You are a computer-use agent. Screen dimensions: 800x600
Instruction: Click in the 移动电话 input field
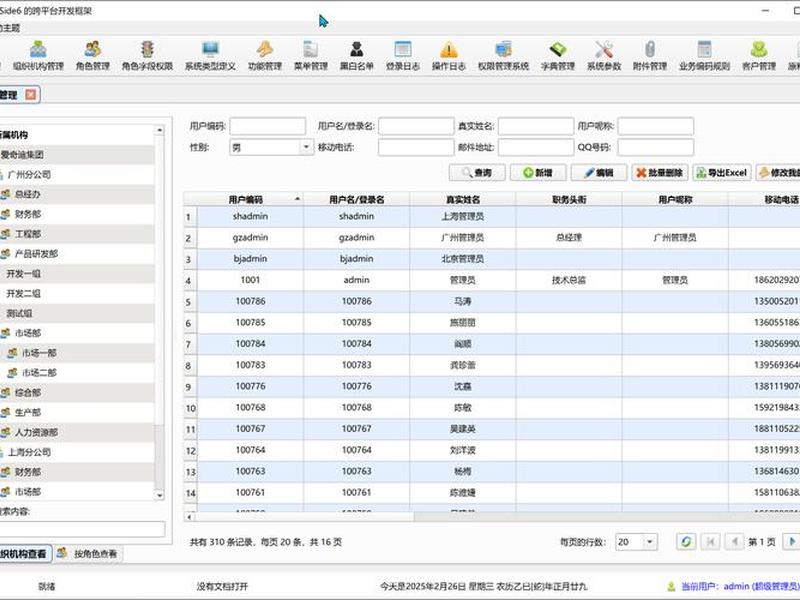(x=416, y=147)
